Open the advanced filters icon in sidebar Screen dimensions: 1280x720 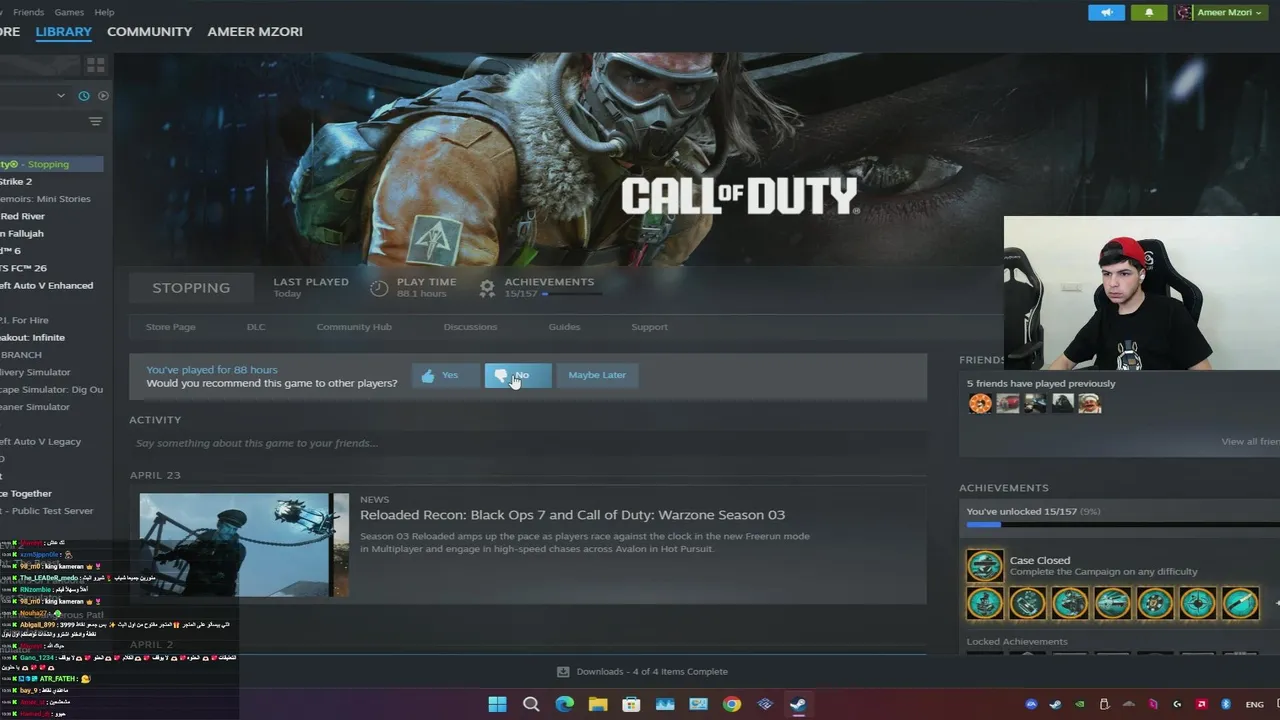click(95, 121)
